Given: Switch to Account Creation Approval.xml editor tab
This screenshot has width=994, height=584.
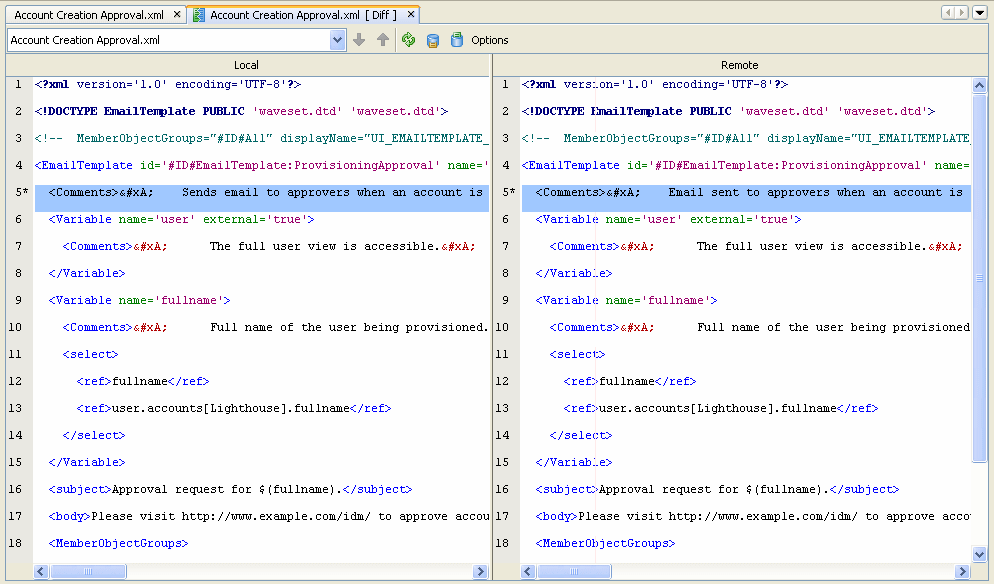Looking at the screenshot, I should [89, 15].
